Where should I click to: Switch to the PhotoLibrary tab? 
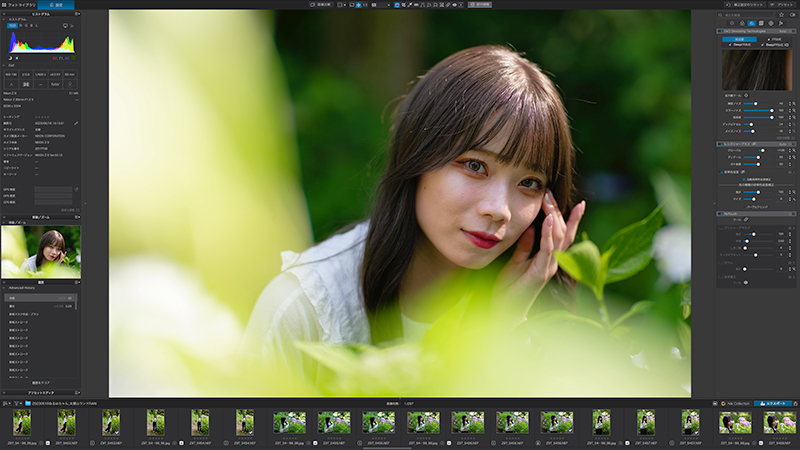tap(19, 5)
